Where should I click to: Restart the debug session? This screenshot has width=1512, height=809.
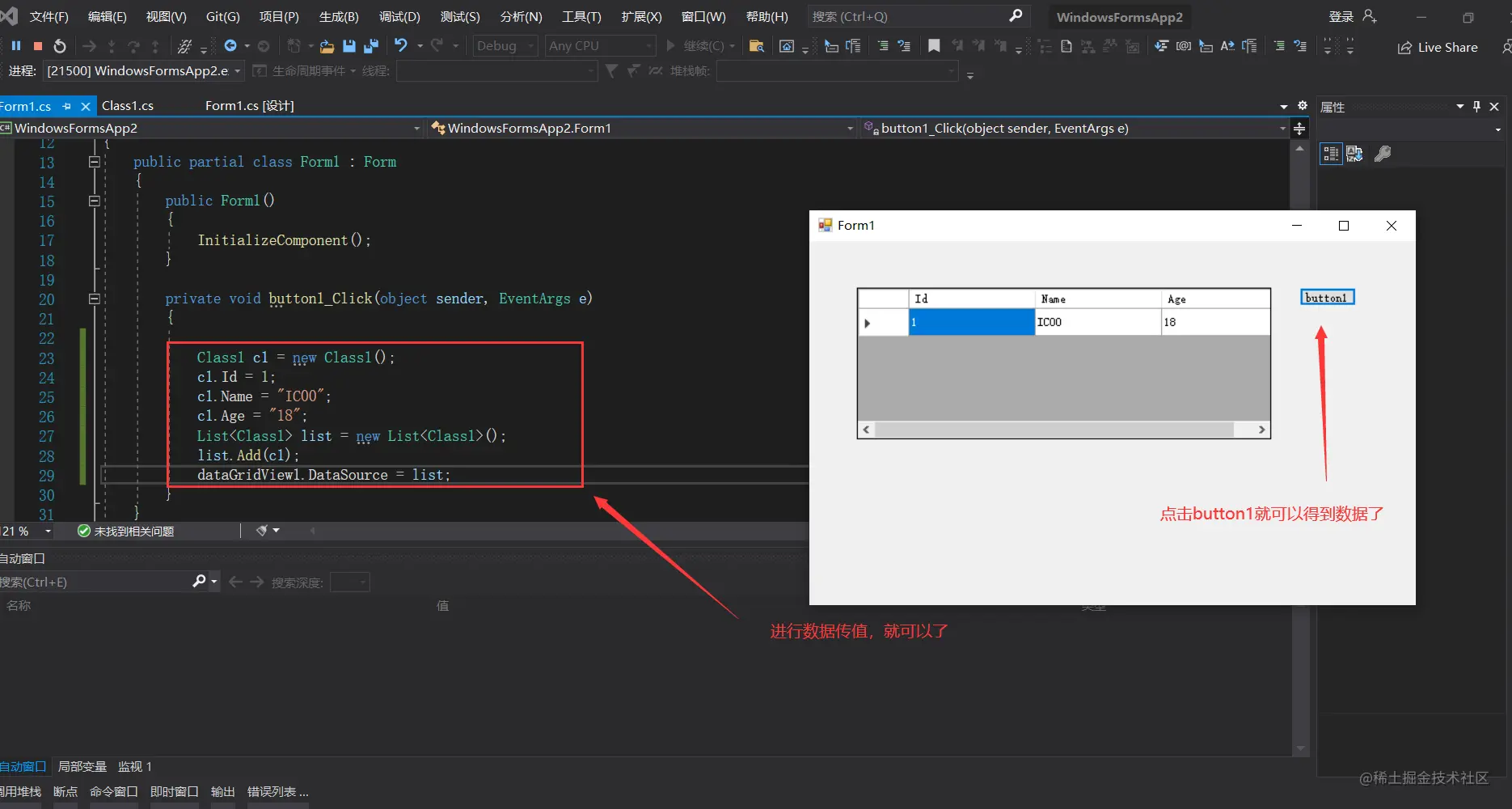click(x=60, y=46)
